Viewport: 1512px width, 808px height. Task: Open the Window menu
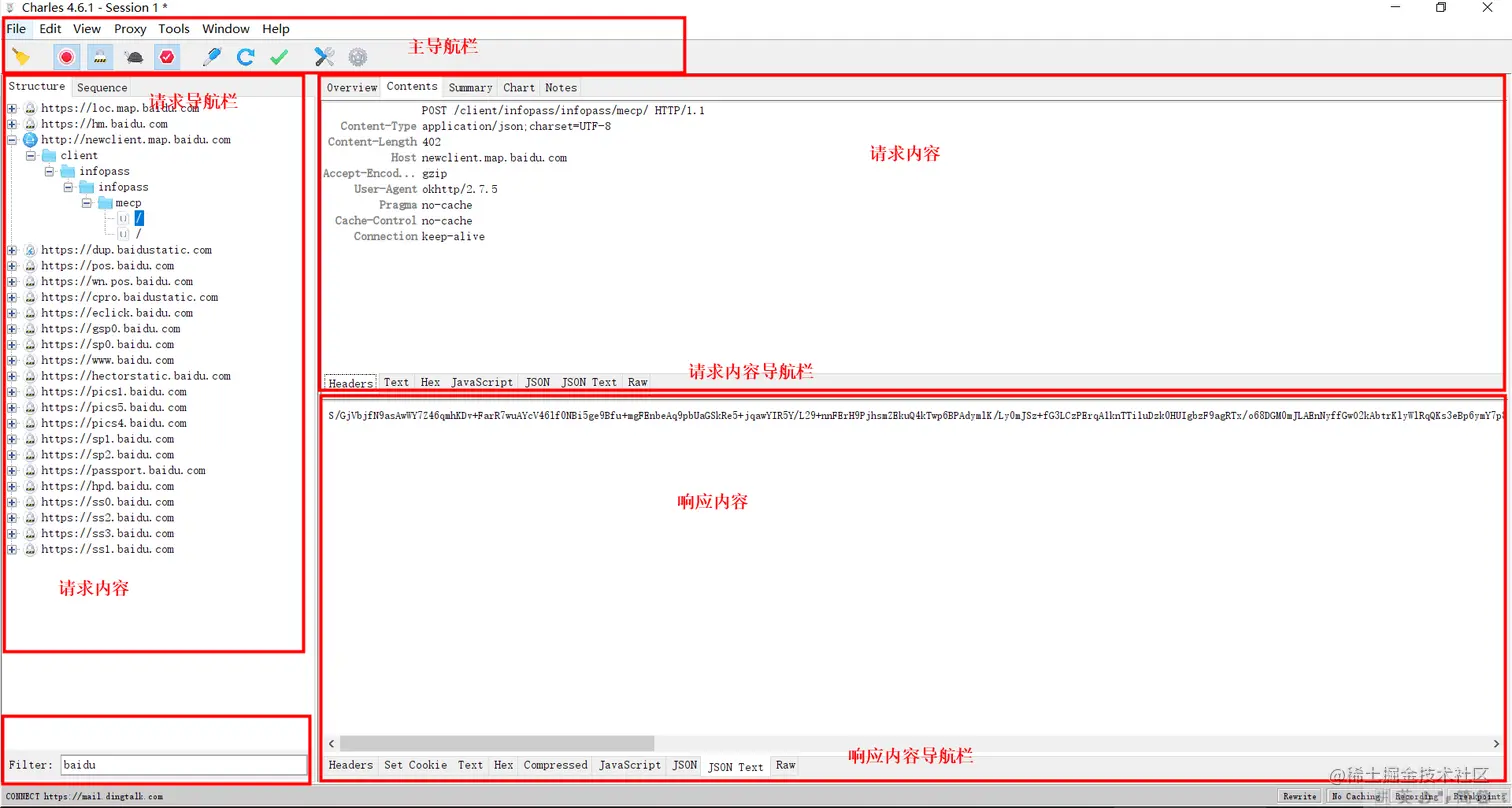[226, 29]
